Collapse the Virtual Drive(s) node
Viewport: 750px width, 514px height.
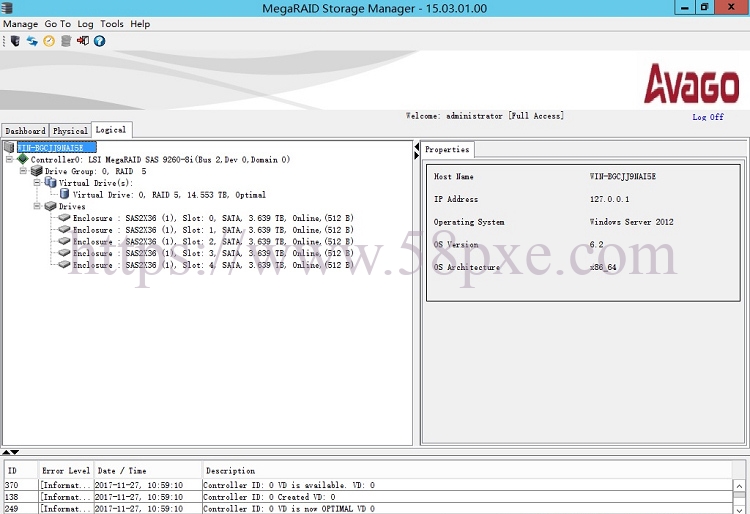coord(37,183)
